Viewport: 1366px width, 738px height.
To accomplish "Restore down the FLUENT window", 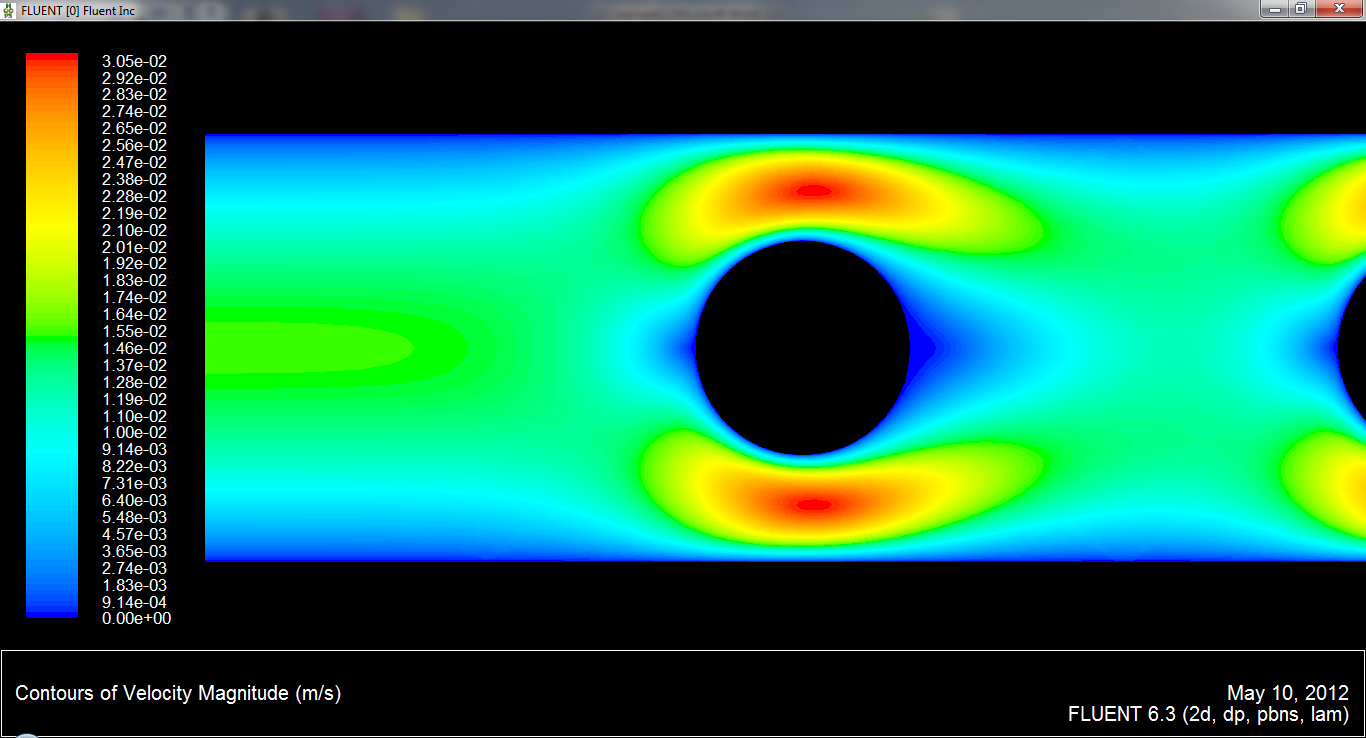I will click(x=1299, y=8).
